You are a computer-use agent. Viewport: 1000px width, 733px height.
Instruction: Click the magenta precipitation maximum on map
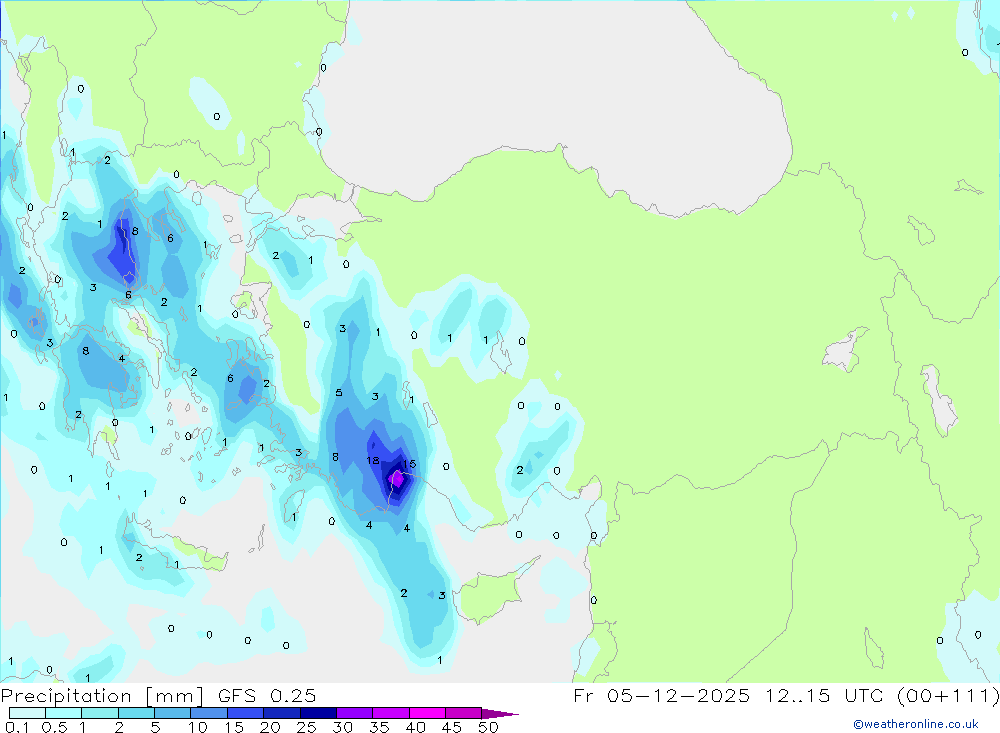[x=397, y=478]
